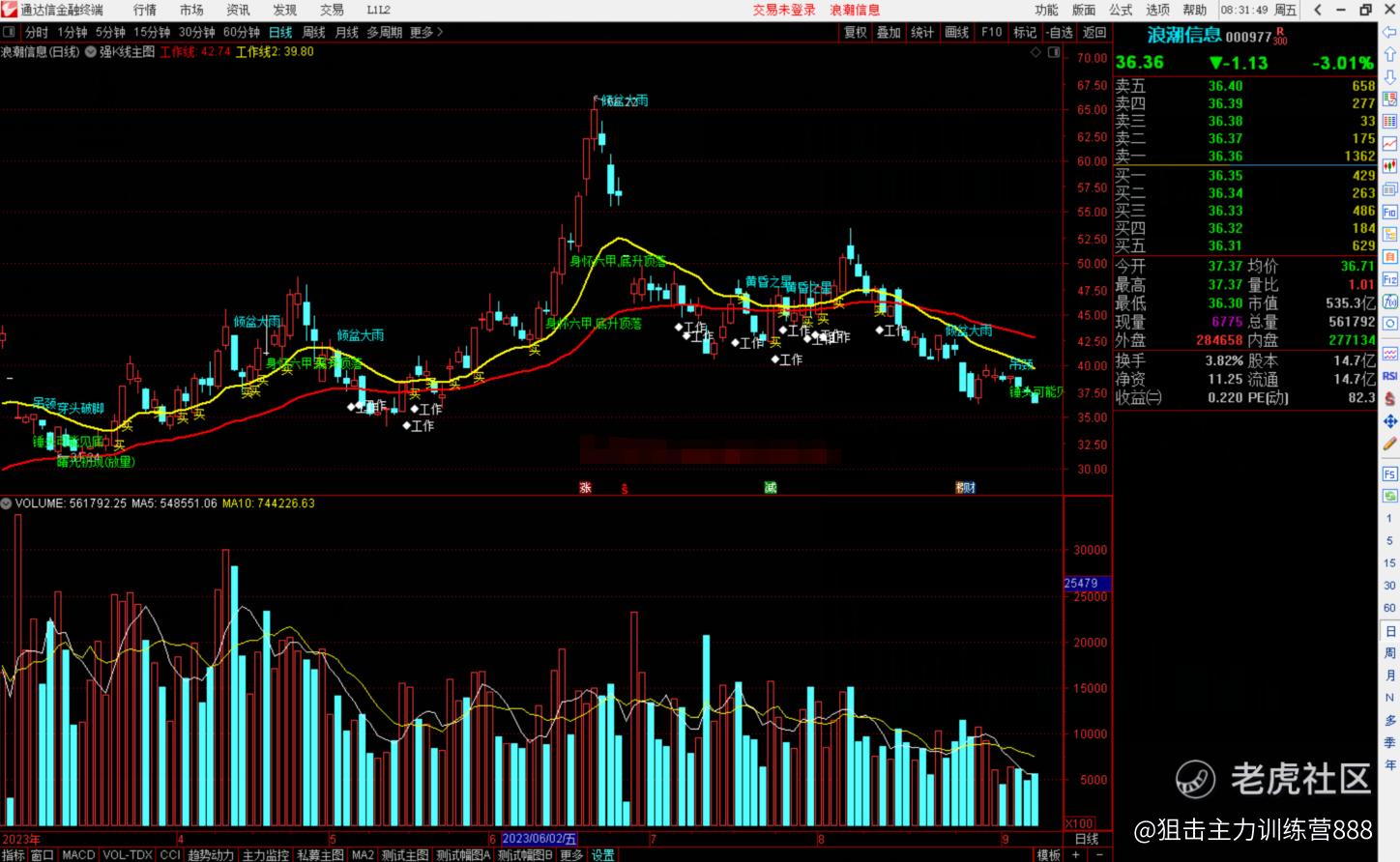Open 更多 indicators at bottom bar

(571, 855)
